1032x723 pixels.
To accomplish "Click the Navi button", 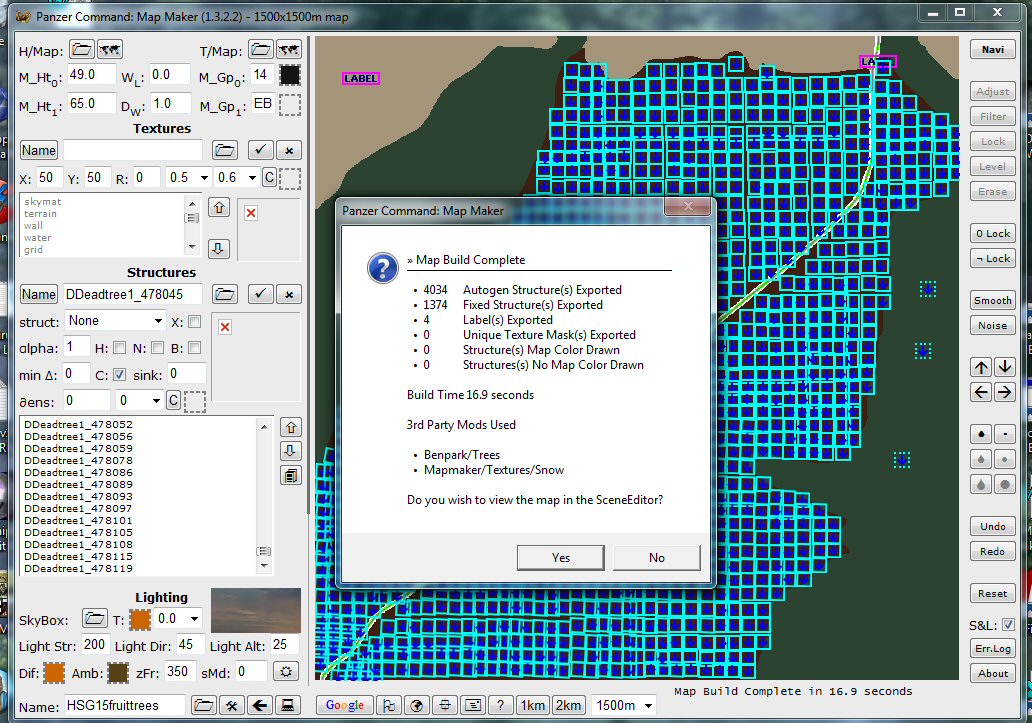I will [x=993, y=49].
